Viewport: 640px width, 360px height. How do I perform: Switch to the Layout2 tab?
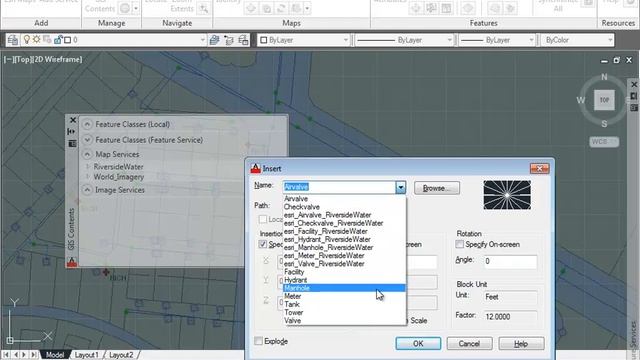121,355
